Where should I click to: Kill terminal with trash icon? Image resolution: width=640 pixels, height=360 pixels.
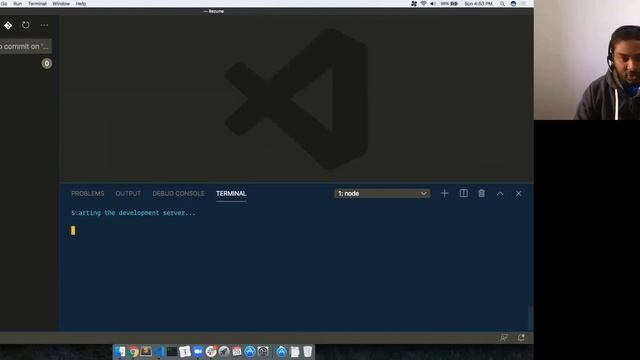pyautogui.click(x=482, y=193)
